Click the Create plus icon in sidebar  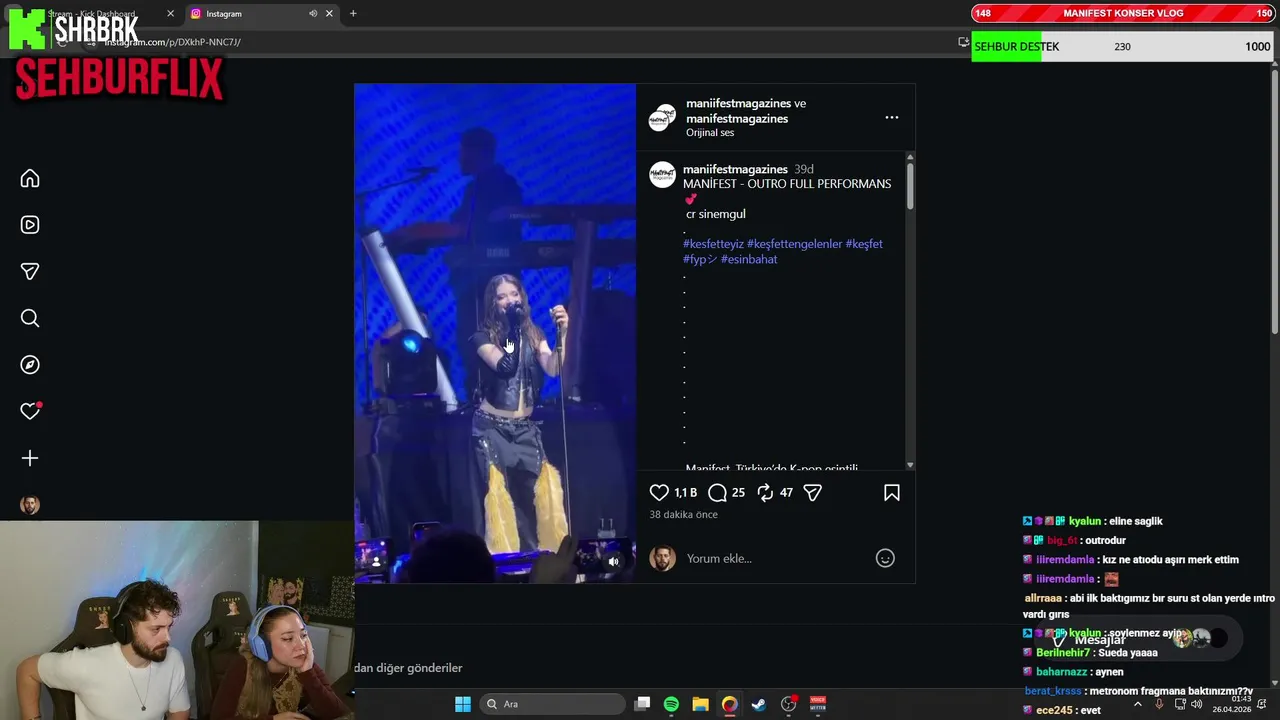tap(30, 458)
